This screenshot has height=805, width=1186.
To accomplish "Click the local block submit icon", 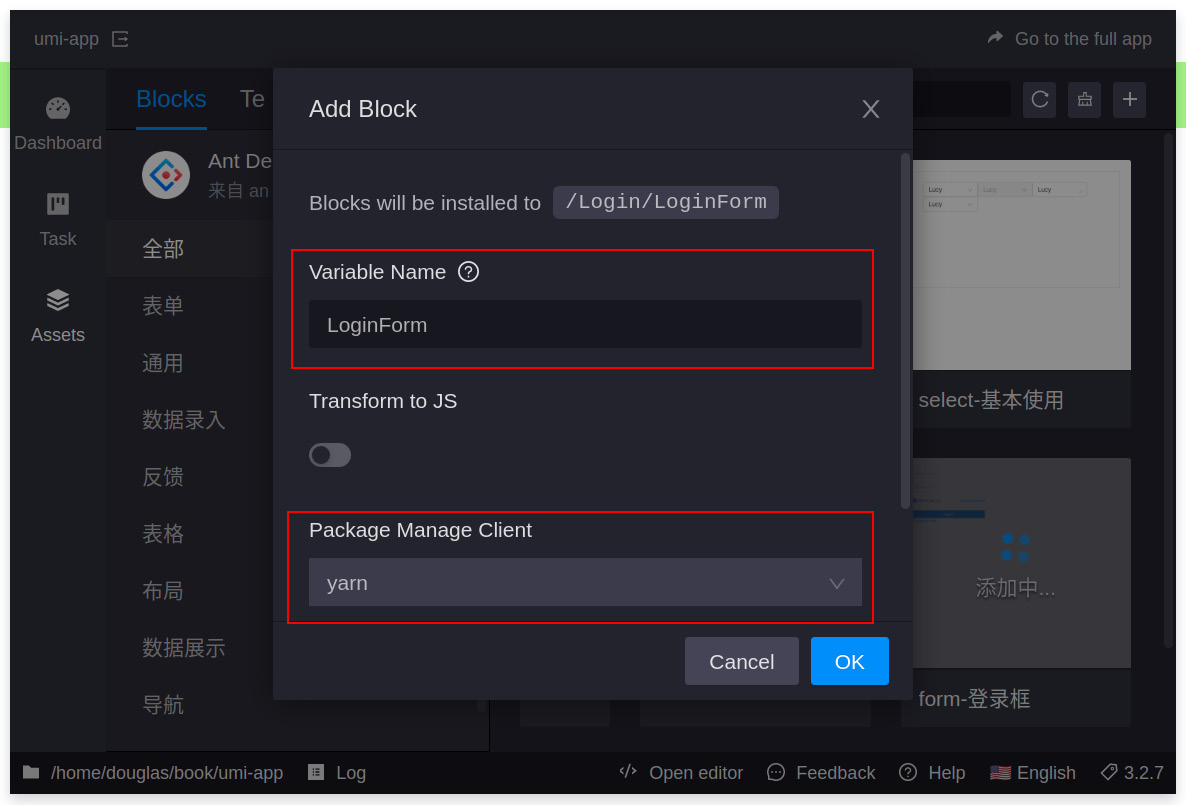I will [1084, 100].
